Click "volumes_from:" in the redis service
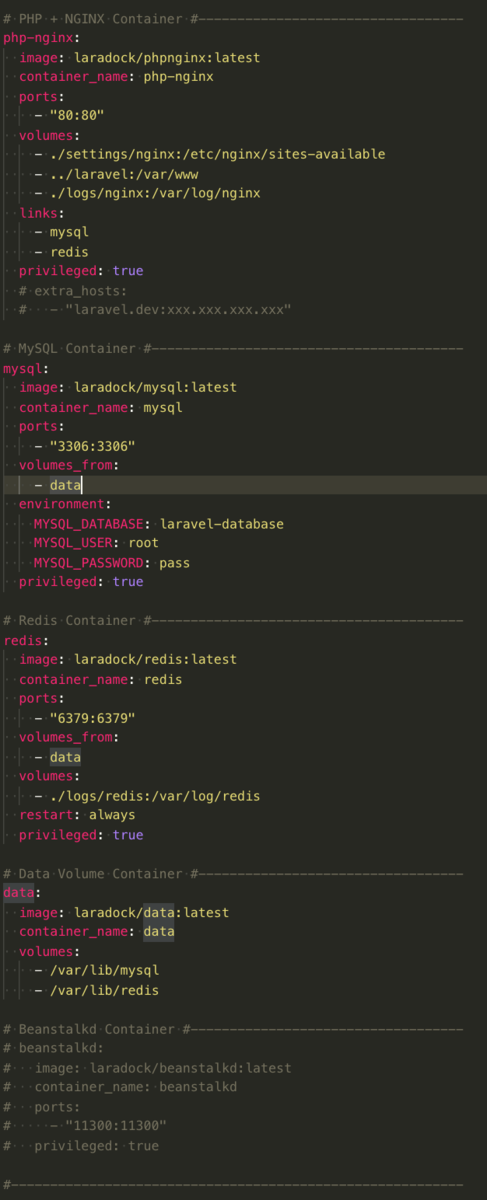Screen dimensions: 487x1200 coord(70,737)
